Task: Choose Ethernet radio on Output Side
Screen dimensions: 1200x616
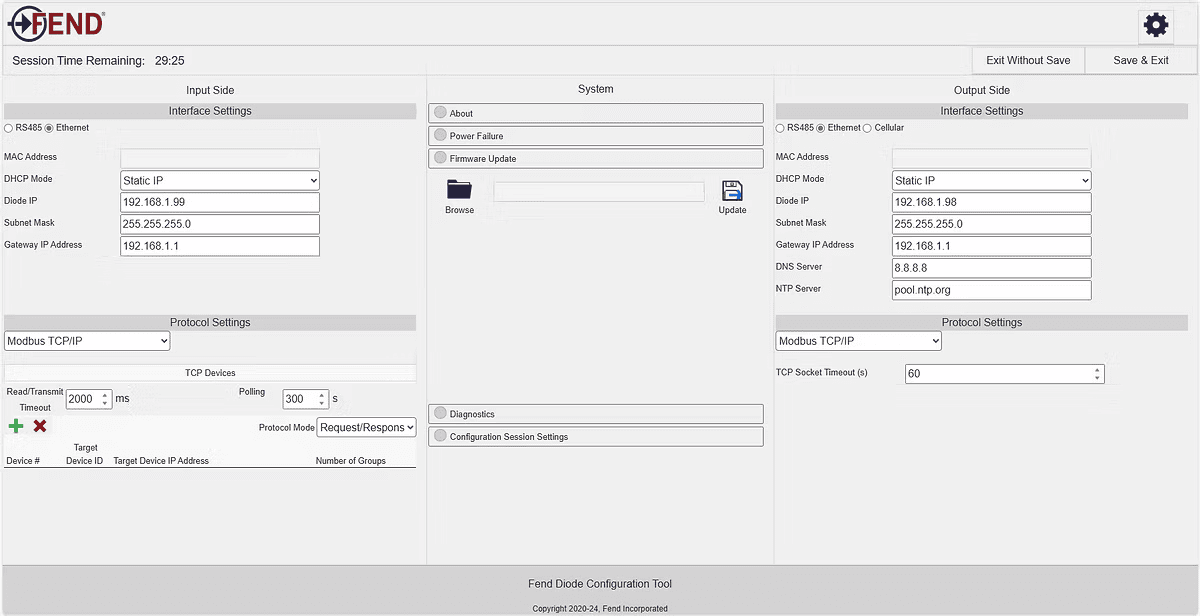Action: coord(821,128)
